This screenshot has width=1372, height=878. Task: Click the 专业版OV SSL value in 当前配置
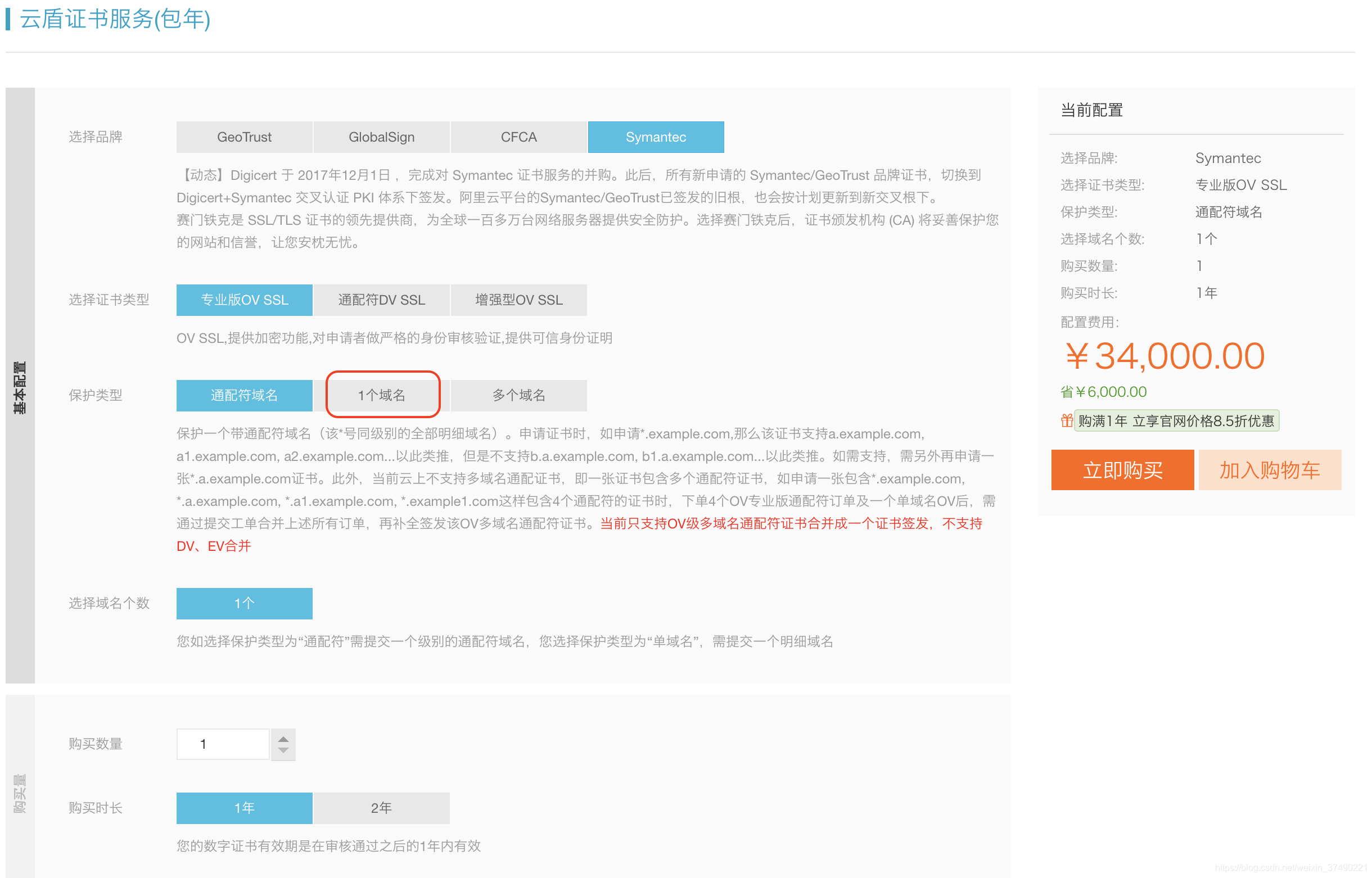pyautogui.click(x=1241, y=185)
